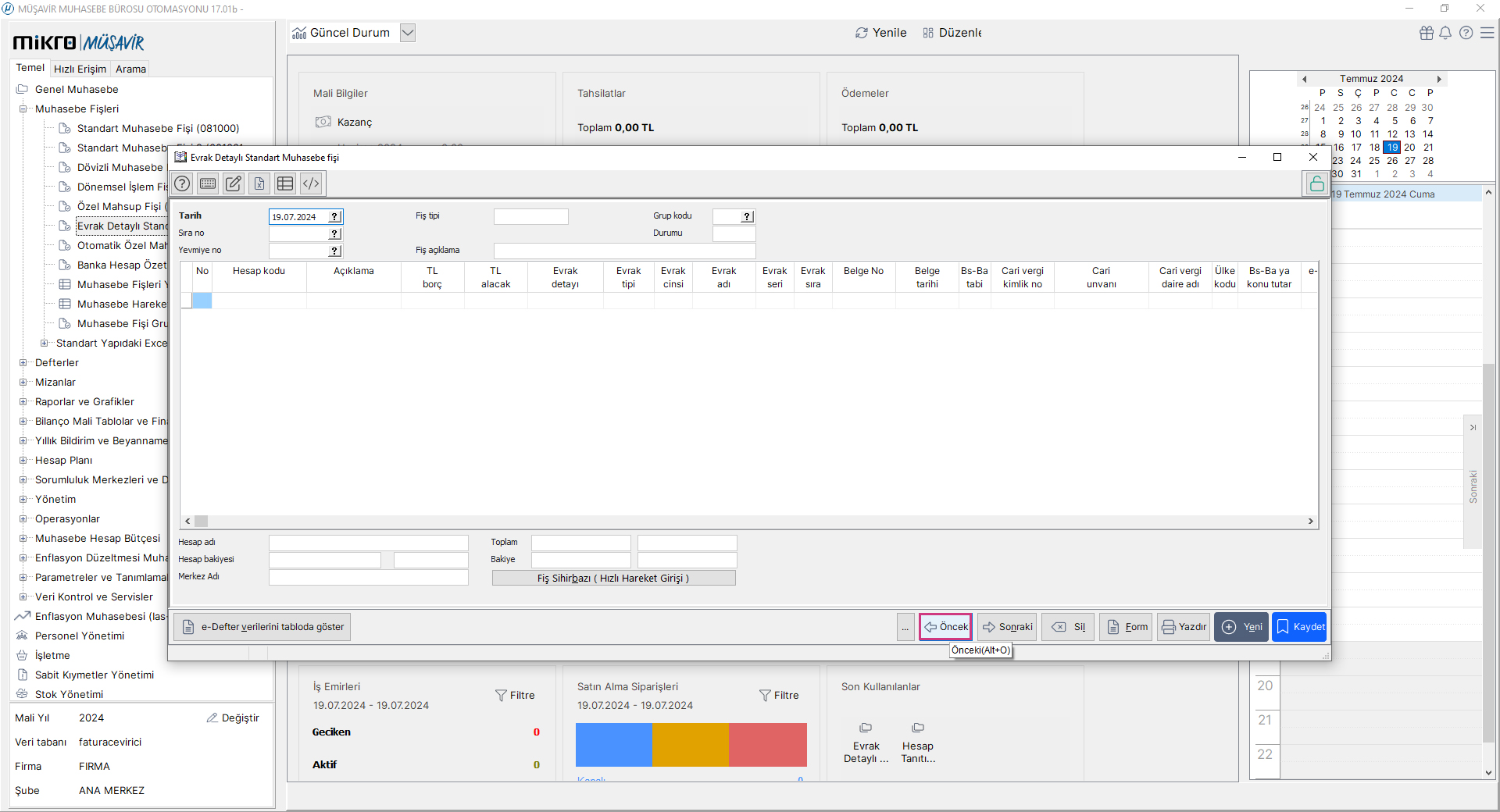This screenshot has width=1500, height=812.
Task: Click the edit pencil icon in toolbar
Action: click(x=234, y=183)
